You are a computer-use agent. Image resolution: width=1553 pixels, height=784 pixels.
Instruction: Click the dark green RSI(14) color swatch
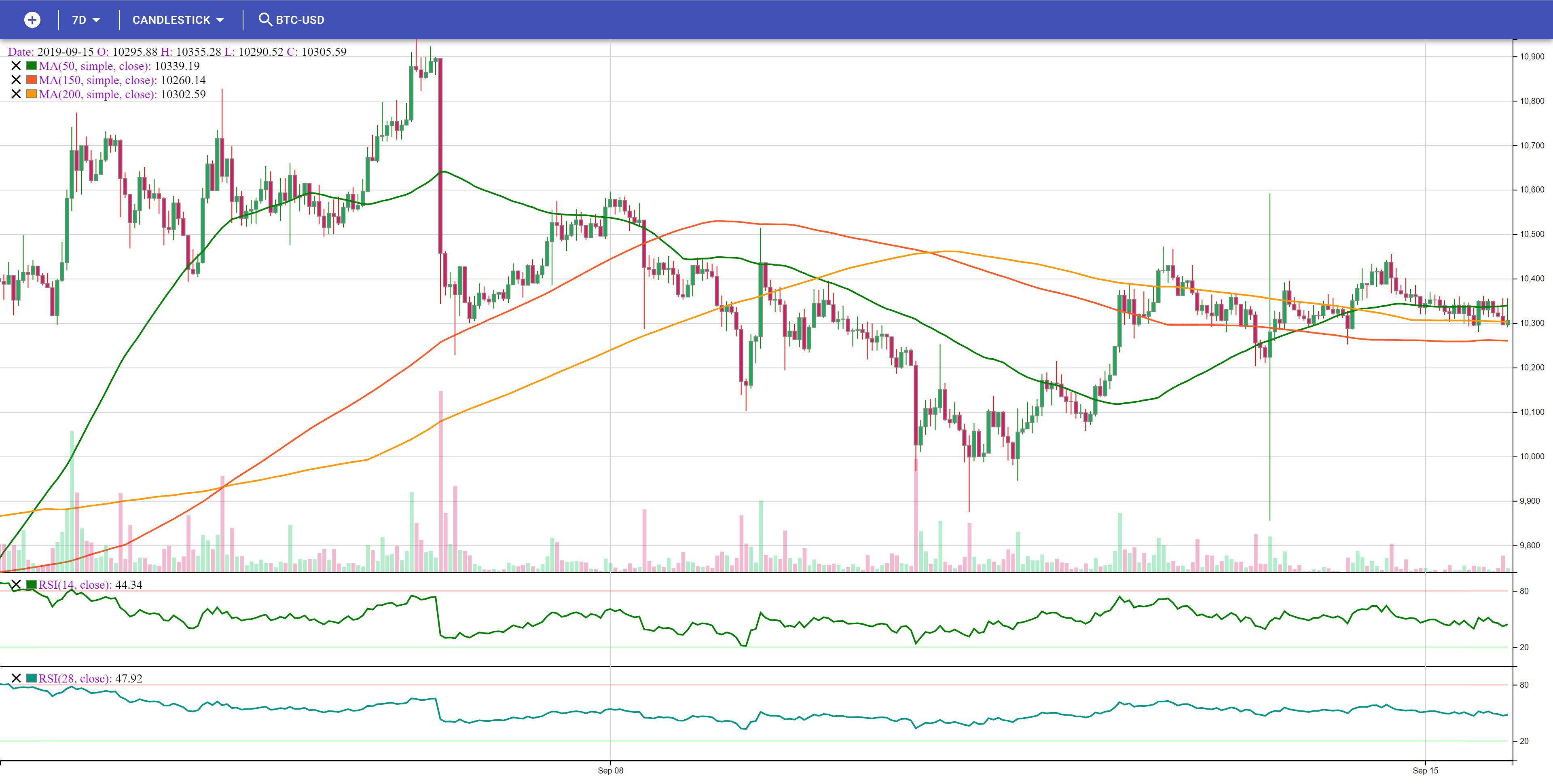coord(32,585)
